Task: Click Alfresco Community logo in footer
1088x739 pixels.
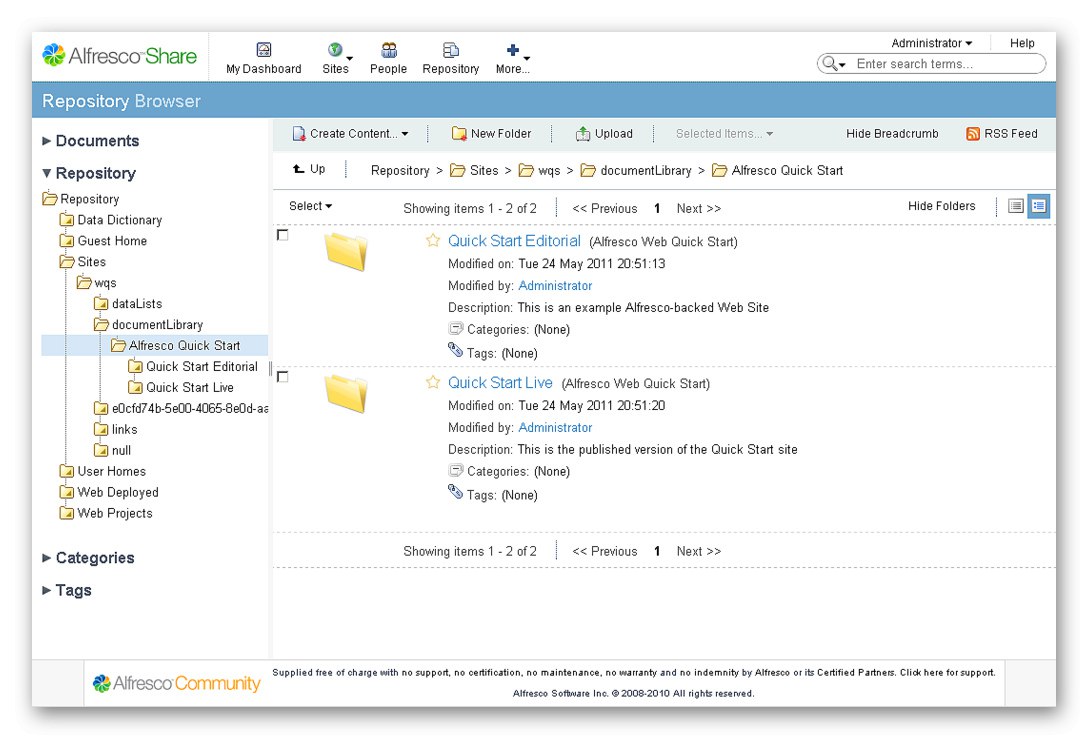Action: coord(176,683)
